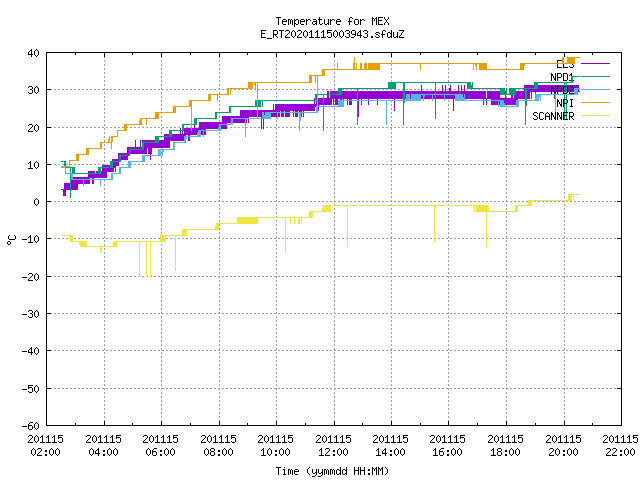Click the x-axis tick label 201115 16:00

click(448, 446)
